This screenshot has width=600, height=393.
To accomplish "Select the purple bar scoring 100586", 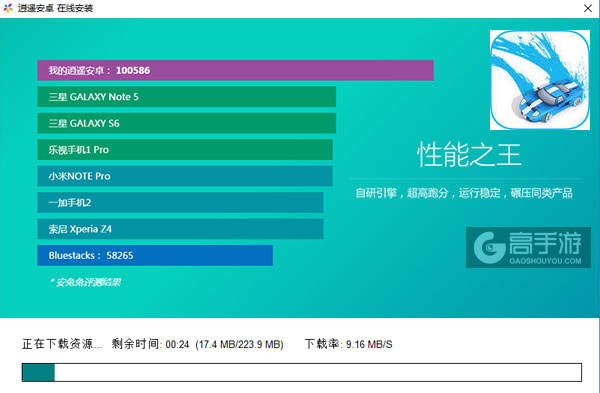I will click(x=235, y=70).
